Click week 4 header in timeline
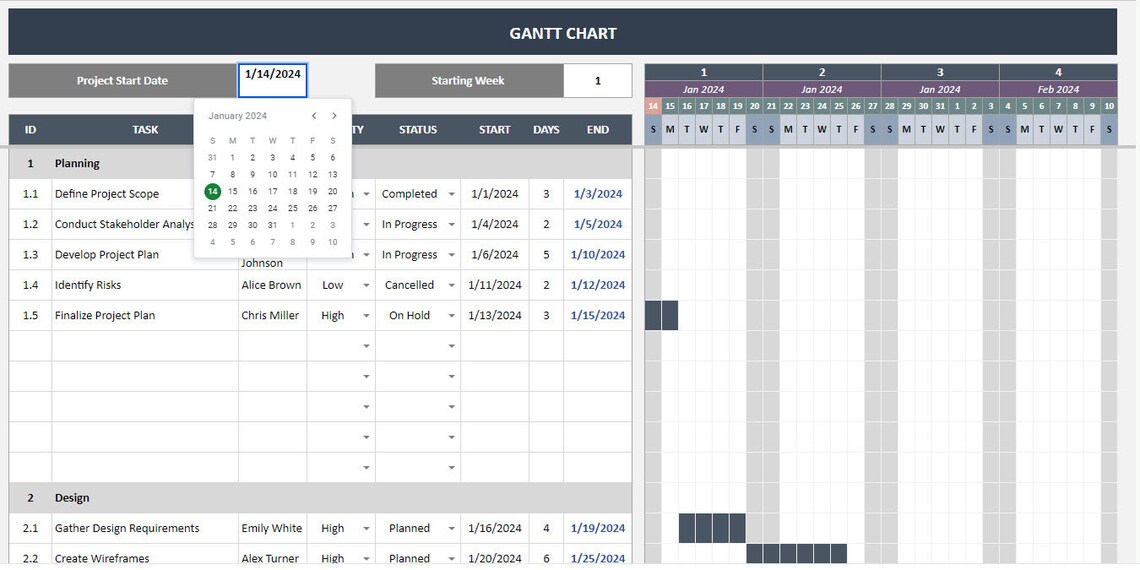This screenshot has height=570, width=1140. (x=1058, y=72)
